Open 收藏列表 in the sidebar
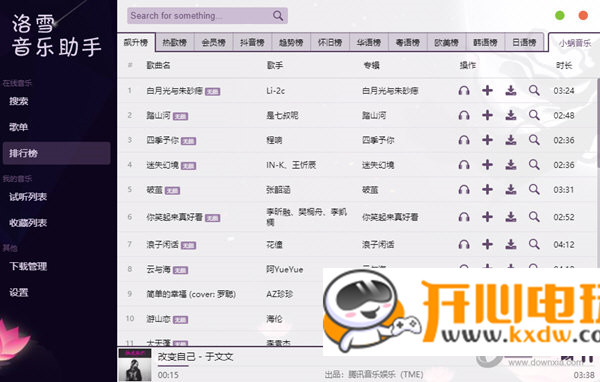The width and height of the screenshot is (600, 382). pos(56,222)
